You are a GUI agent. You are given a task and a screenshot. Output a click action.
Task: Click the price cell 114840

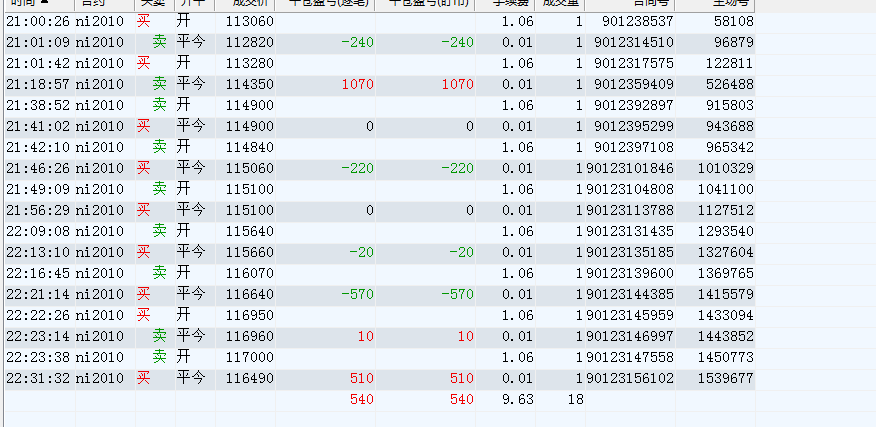click(250, 148)
